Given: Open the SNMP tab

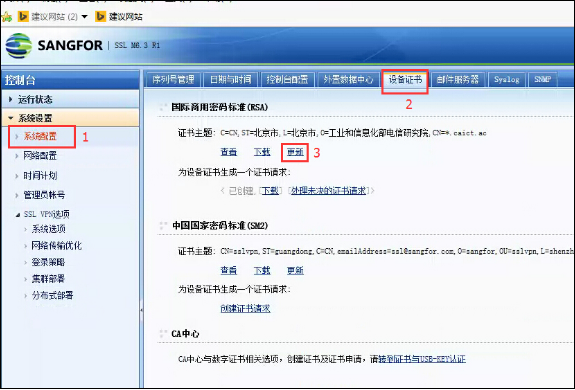Looking at the screenshot, I should click(x=542, y=80).
